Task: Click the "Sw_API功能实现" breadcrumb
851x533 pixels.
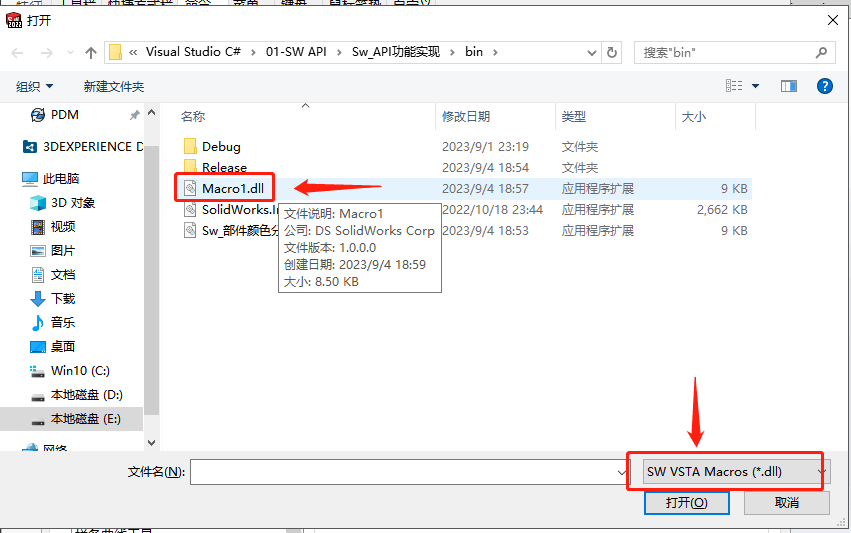Action: (396, 52)
